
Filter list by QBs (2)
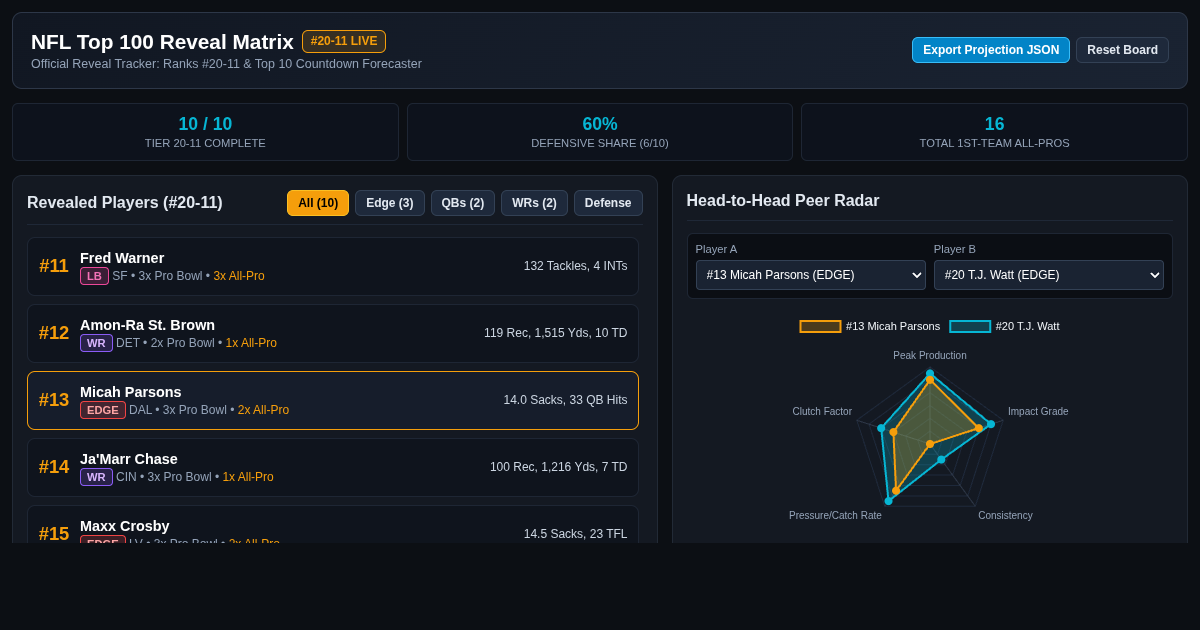(x=463, y=203)
